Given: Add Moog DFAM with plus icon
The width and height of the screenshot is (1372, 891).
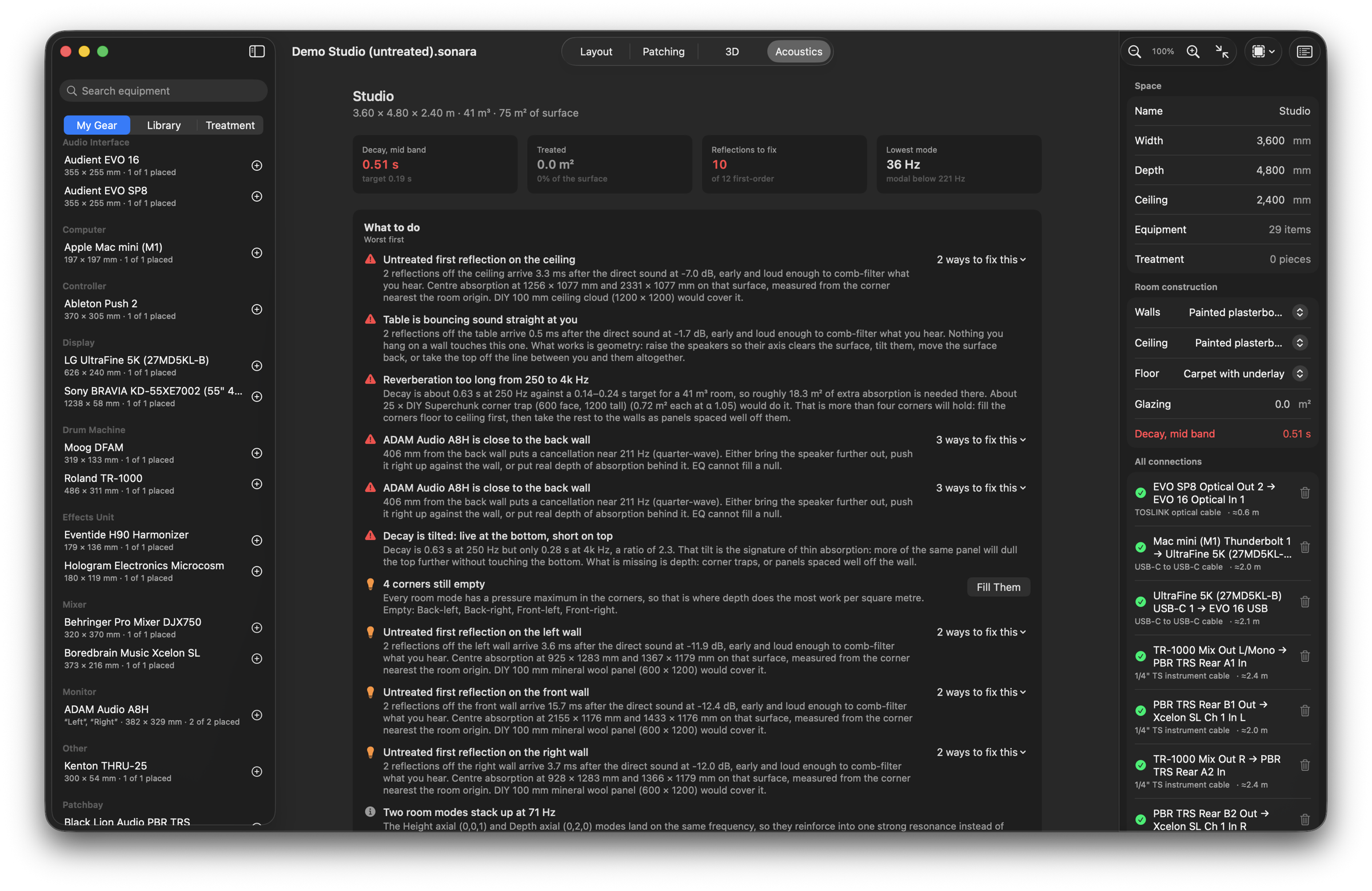Looking at the screenshot, I should 257,453.
